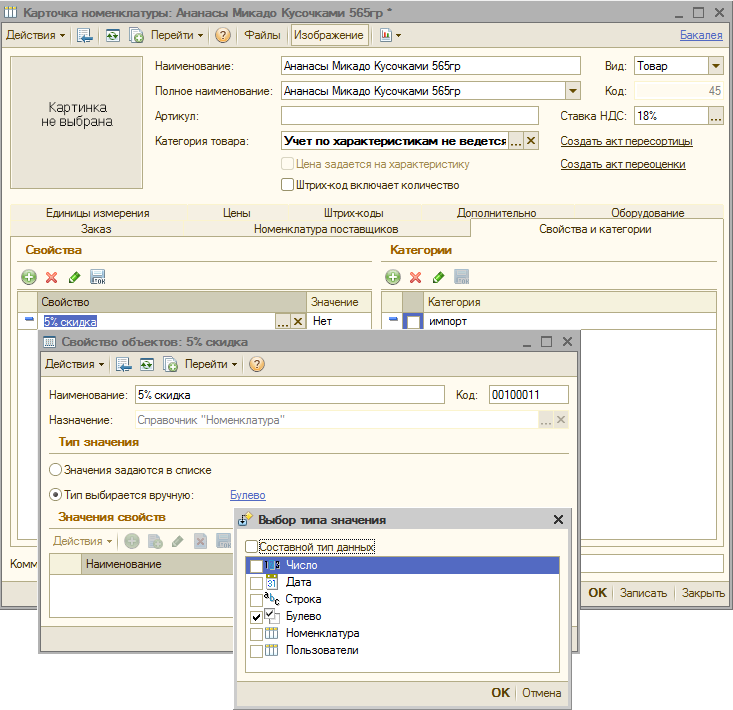Click edit pencil icon in Категории panel

click(438, 277)
